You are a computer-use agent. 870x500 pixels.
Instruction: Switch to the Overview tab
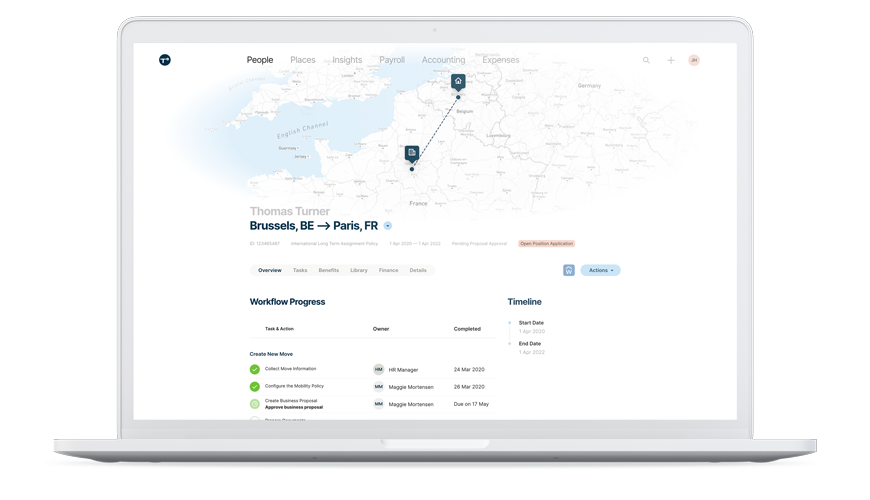[270, 270]
